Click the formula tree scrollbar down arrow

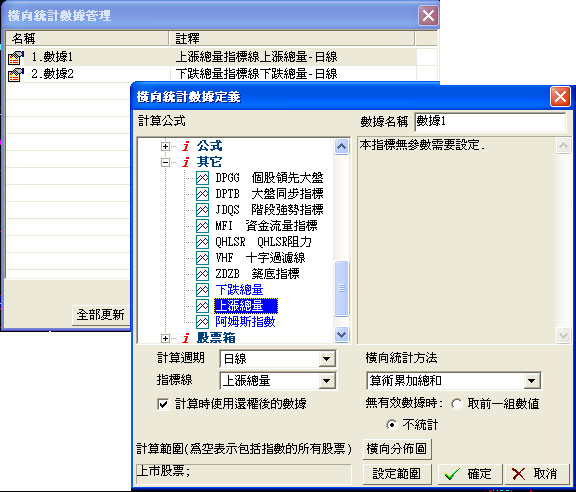pos(341,334)
